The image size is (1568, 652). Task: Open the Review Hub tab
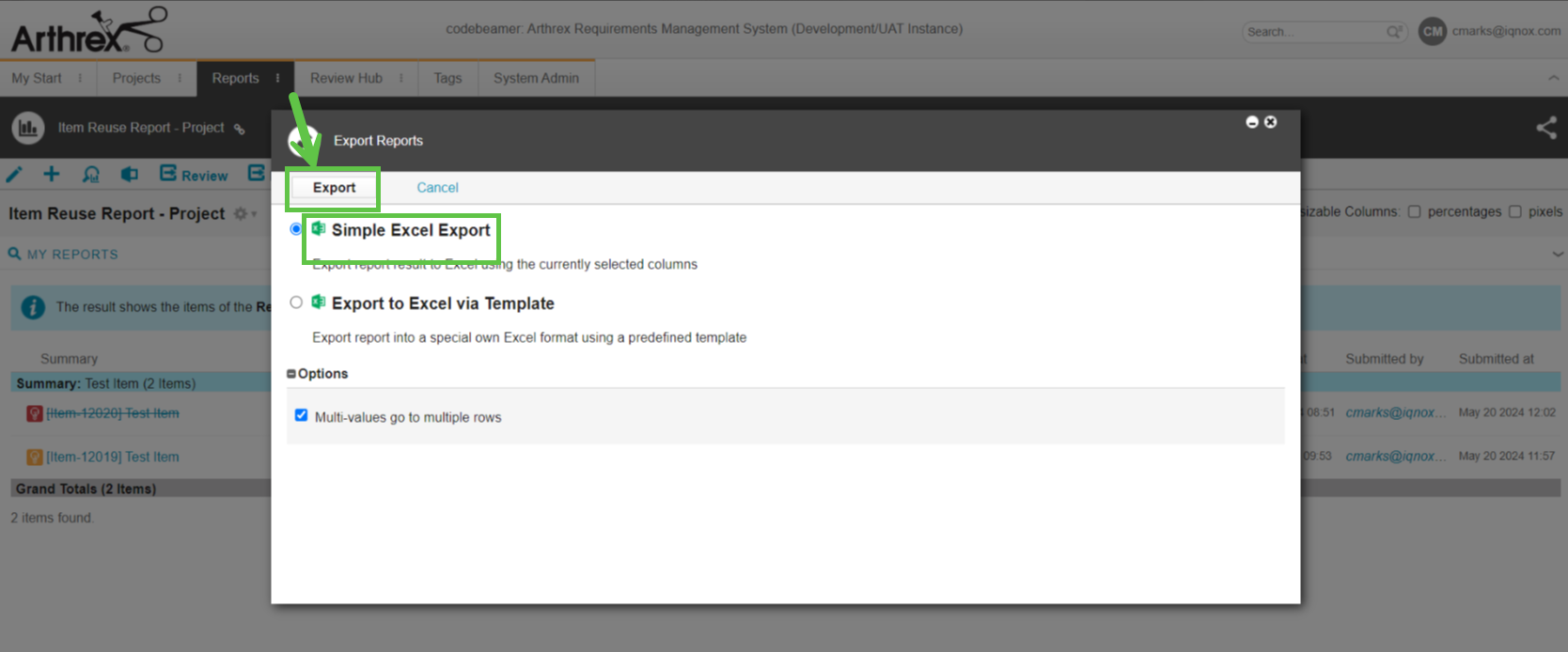346,78
